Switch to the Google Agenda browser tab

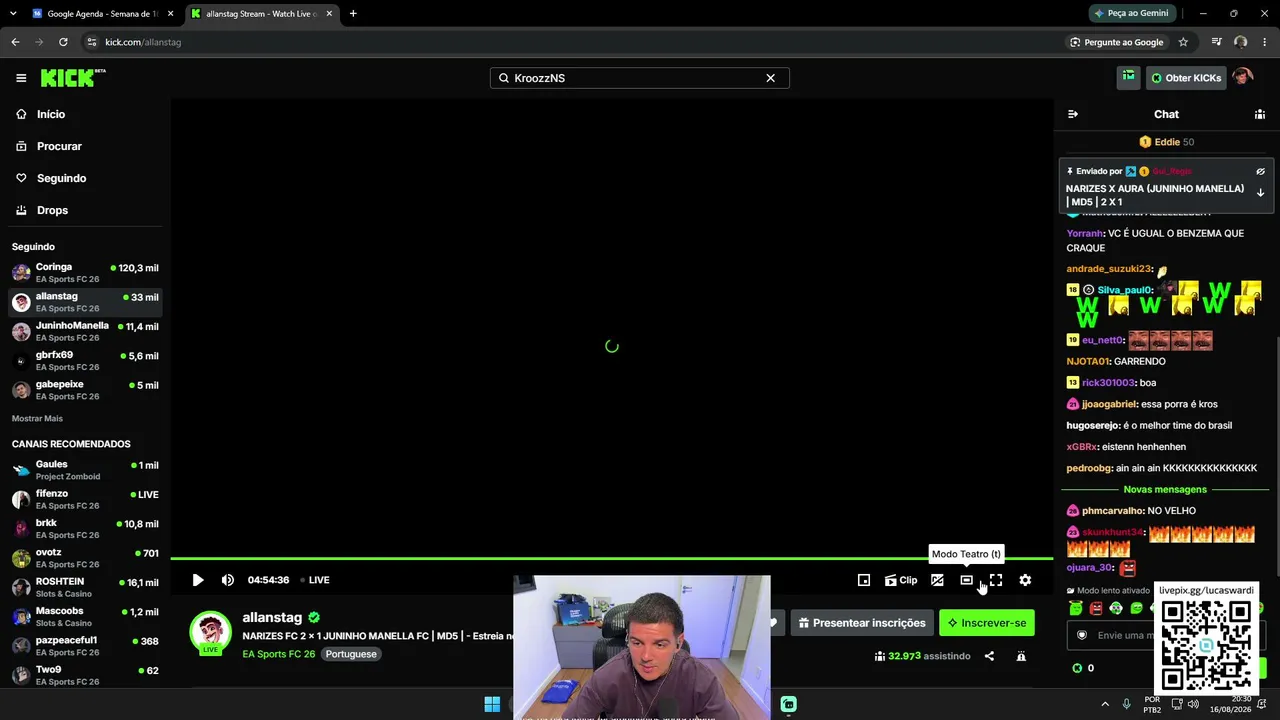point(102,14)
